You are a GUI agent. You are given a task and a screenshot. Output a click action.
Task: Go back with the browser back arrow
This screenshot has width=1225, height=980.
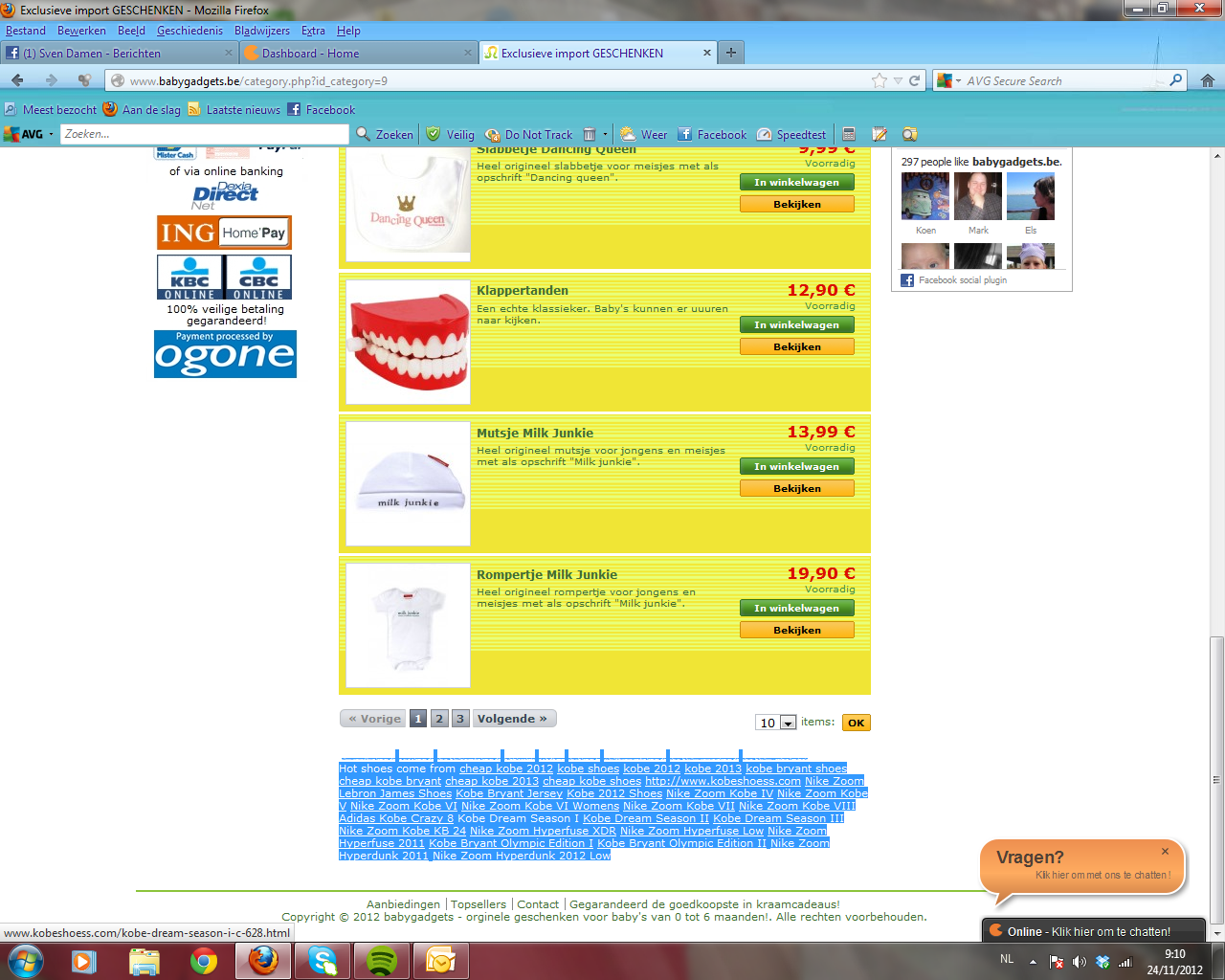(x=17, y=81)
